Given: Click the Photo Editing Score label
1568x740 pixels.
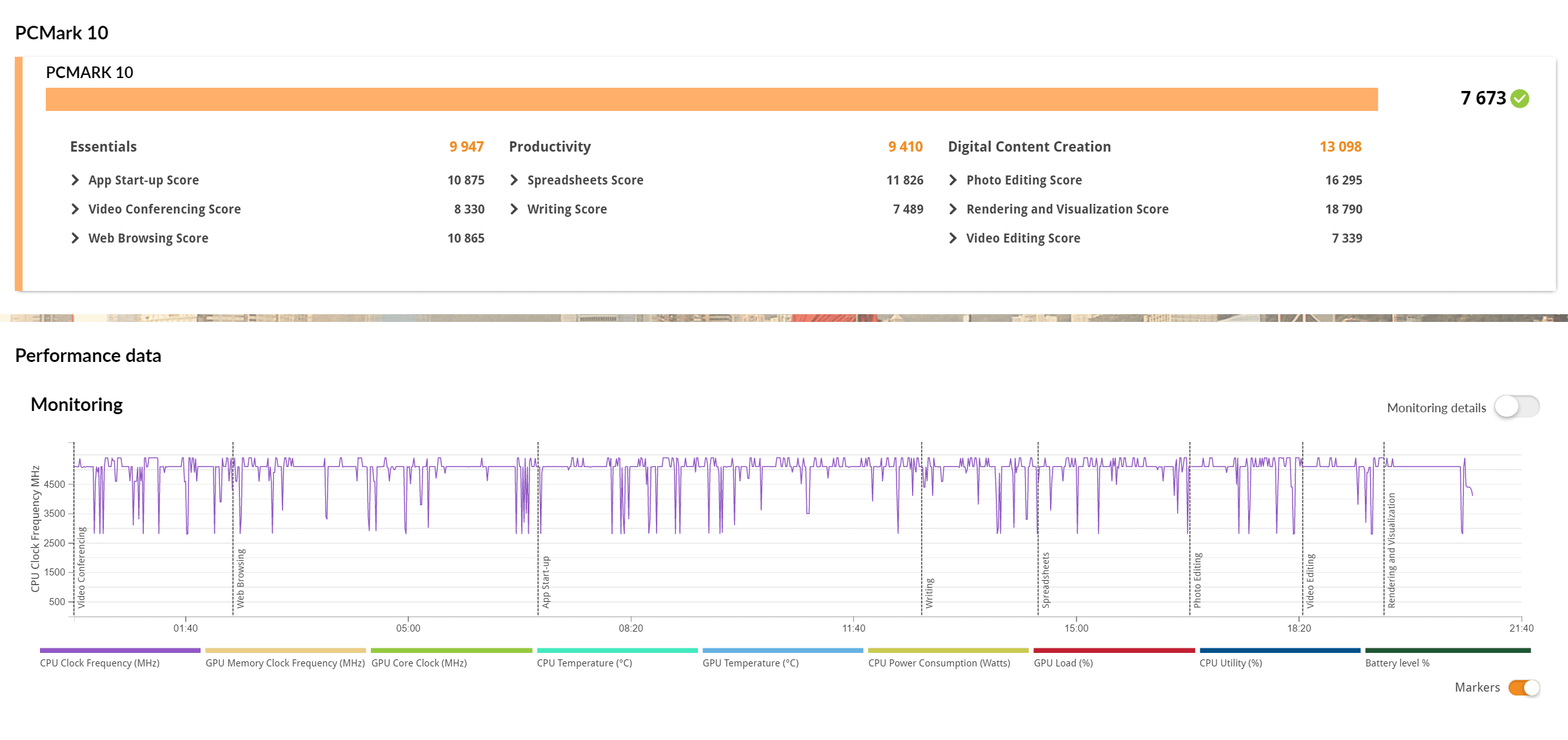Looking at the screenshot, I should [1024, 181].
